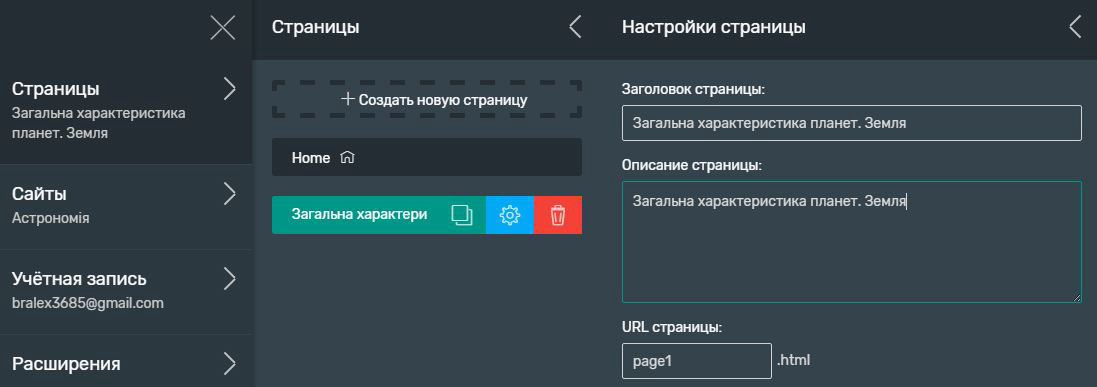Open the Страницы sidebar menu item

click(x=126, y=112)
